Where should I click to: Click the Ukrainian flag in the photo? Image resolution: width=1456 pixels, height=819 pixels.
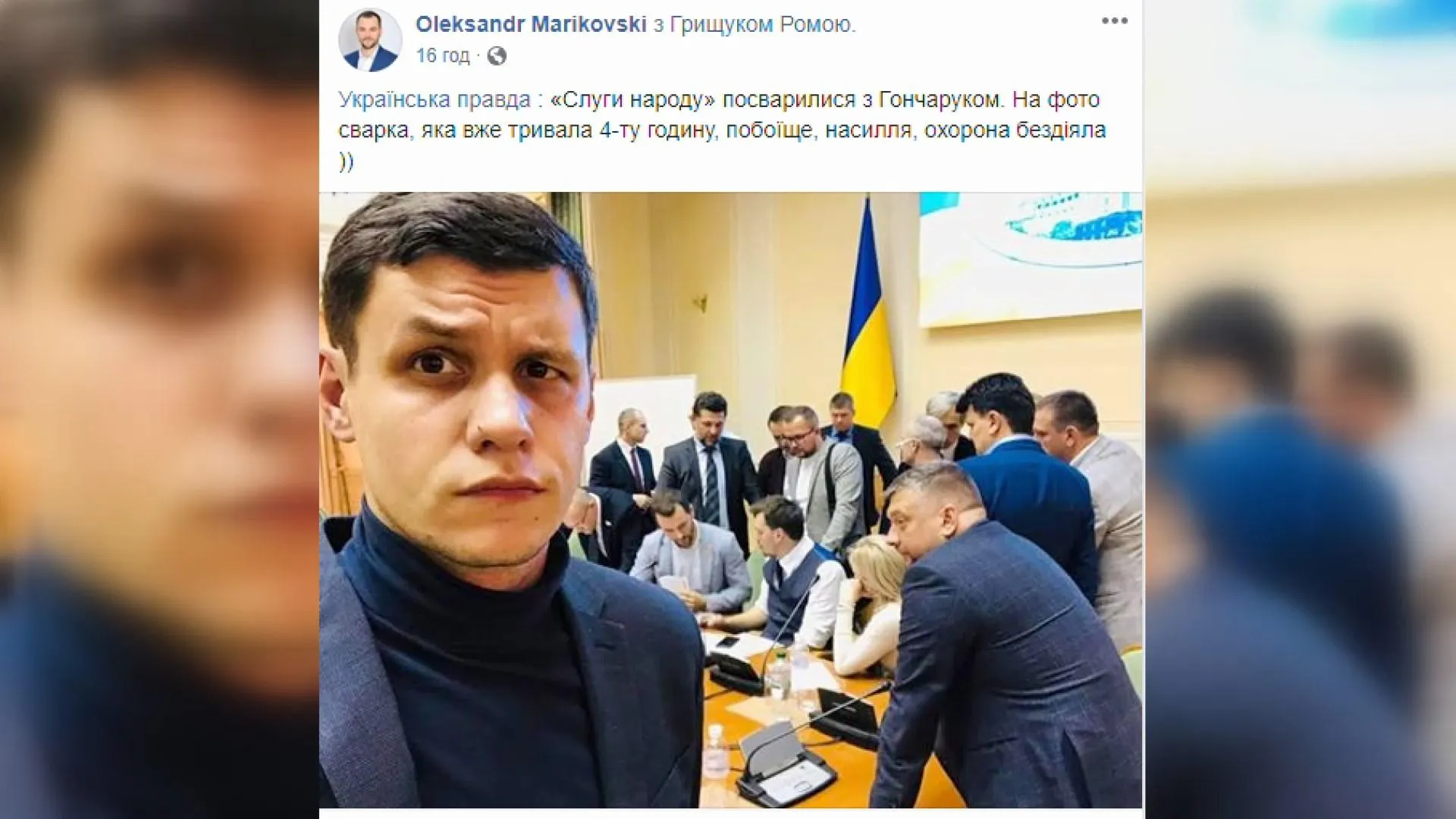pos(868,318)
